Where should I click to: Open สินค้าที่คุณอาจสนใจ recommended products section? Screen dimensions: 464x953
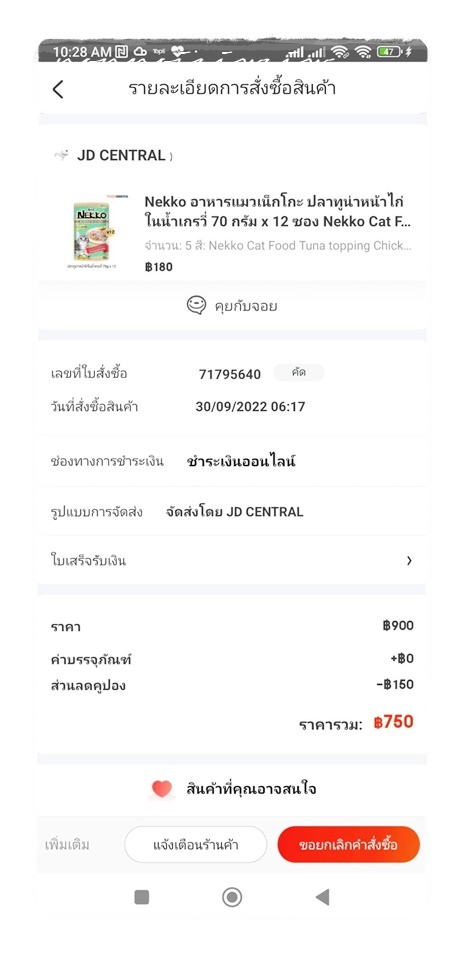251,790
